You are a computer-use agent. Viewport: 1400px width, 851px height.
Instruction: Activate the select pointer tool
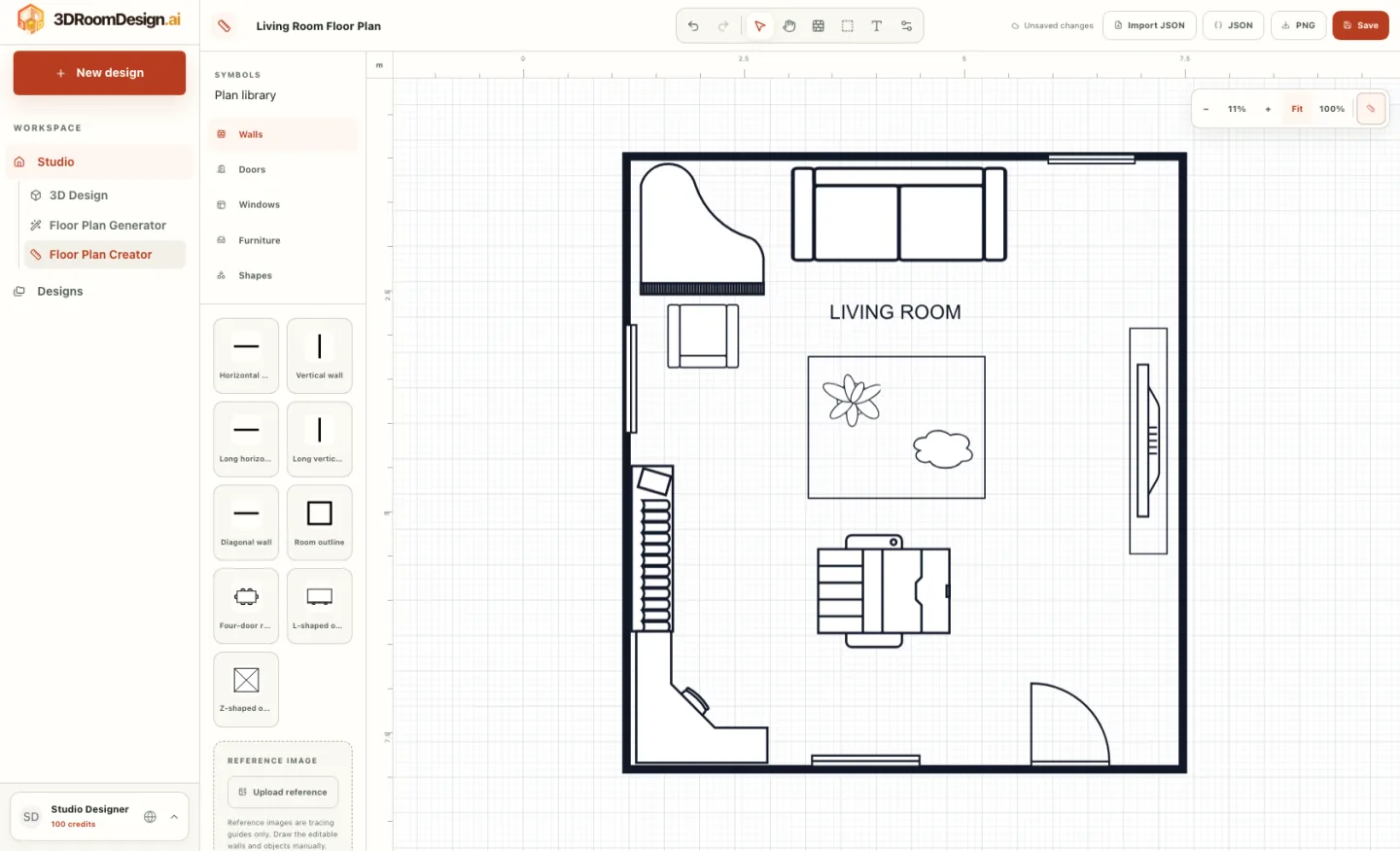(760, 26)
